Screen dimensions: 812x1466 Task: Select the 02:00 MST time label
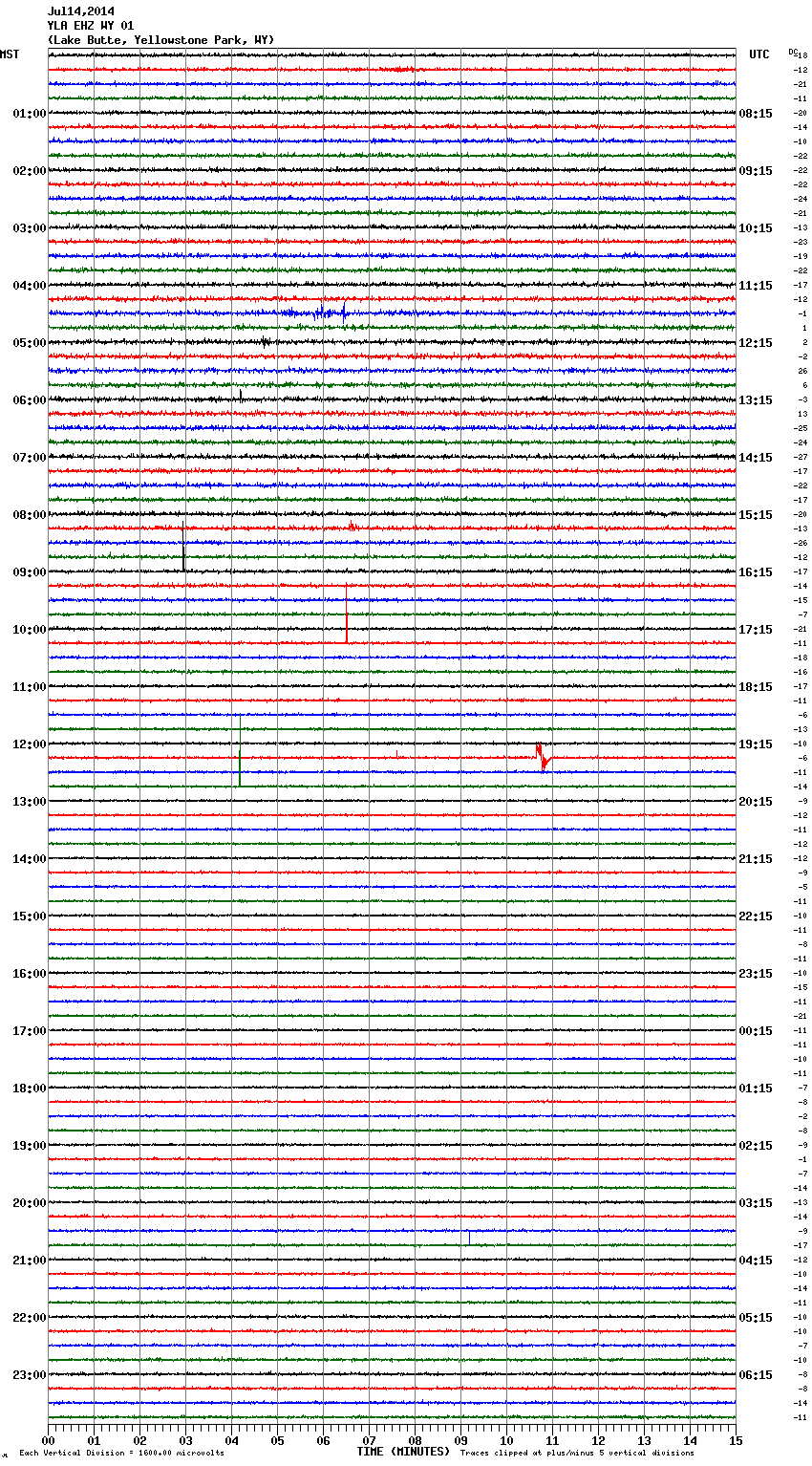coord(30,171)
